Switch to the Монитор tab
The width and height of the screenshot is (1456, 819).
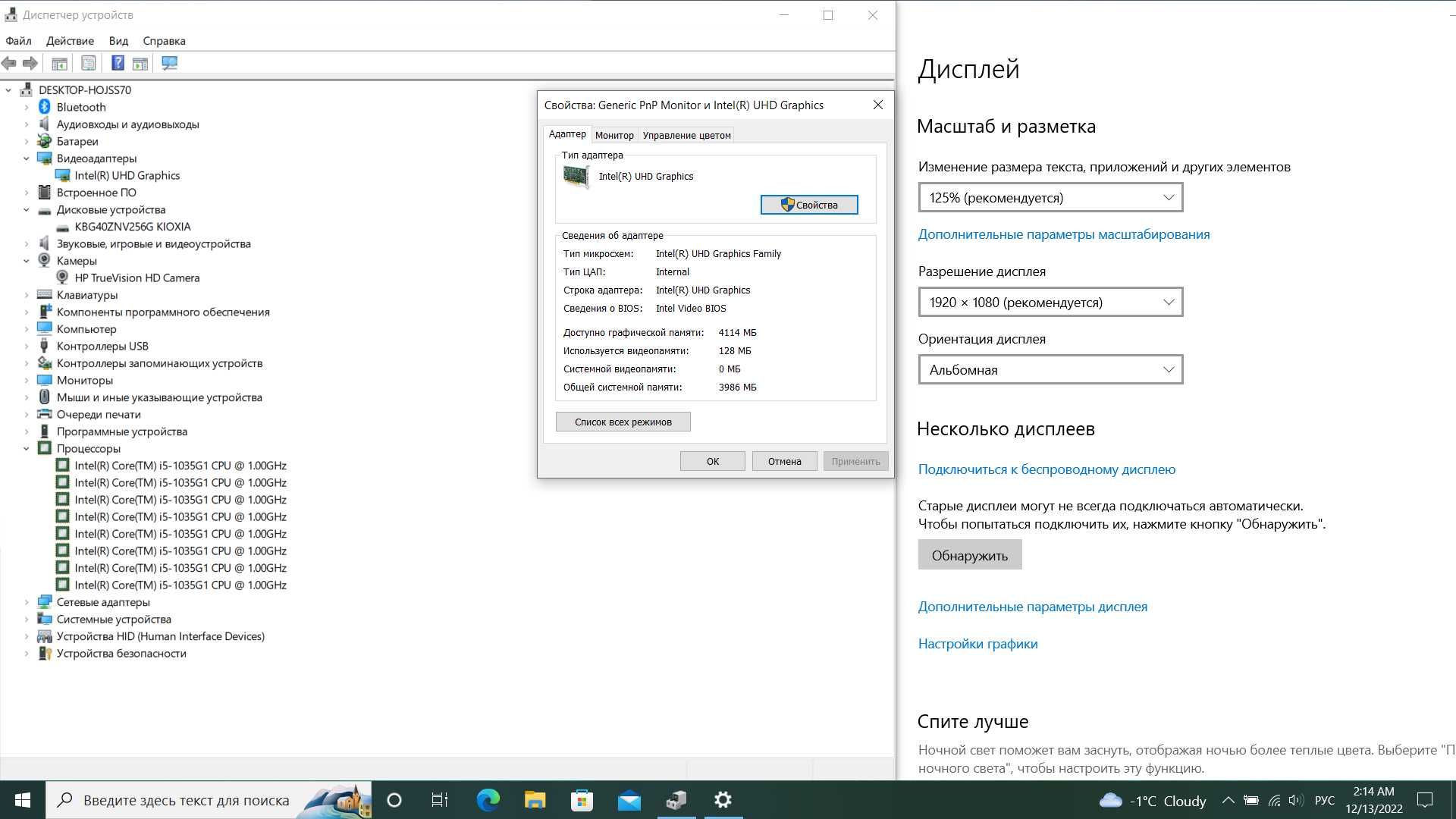(x=614, y=135)
